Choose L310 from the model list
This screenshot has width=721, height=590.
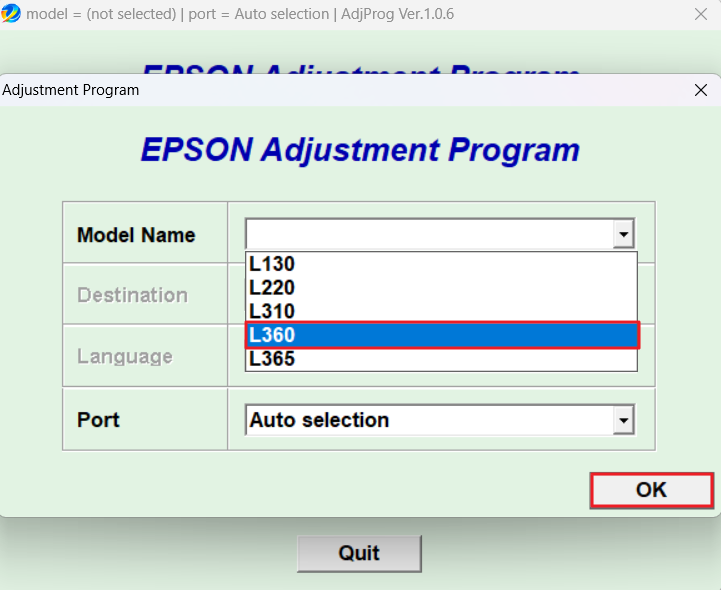[x=441, y=311]
